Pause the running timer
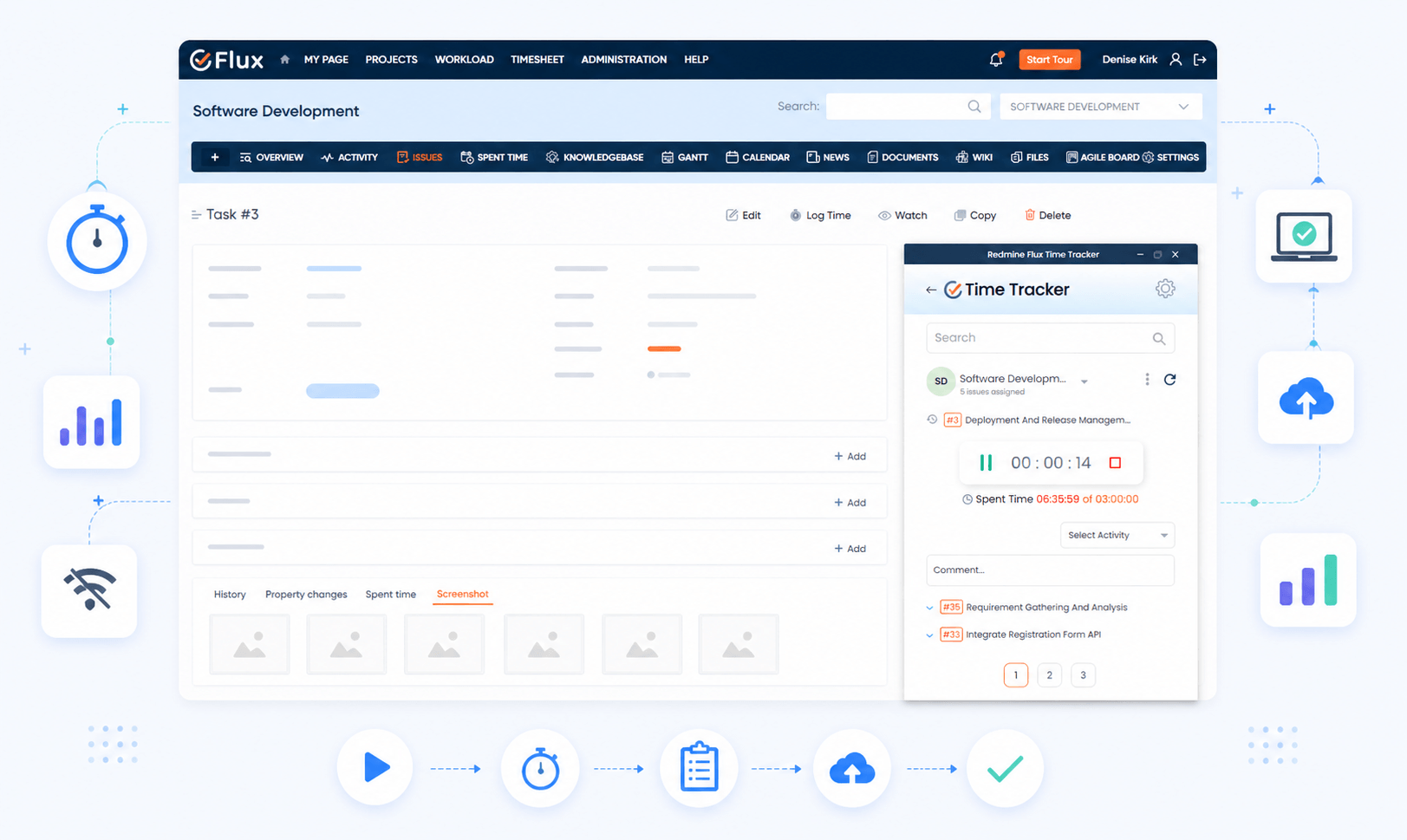 pyautogui.click(x=986, y=463)
